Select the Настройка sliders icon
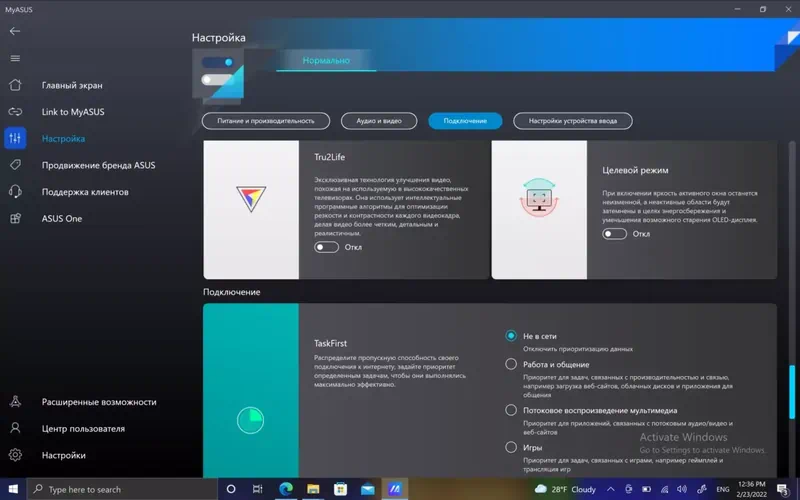This screenshot has width=800, height=500. (x=15, y=138)
